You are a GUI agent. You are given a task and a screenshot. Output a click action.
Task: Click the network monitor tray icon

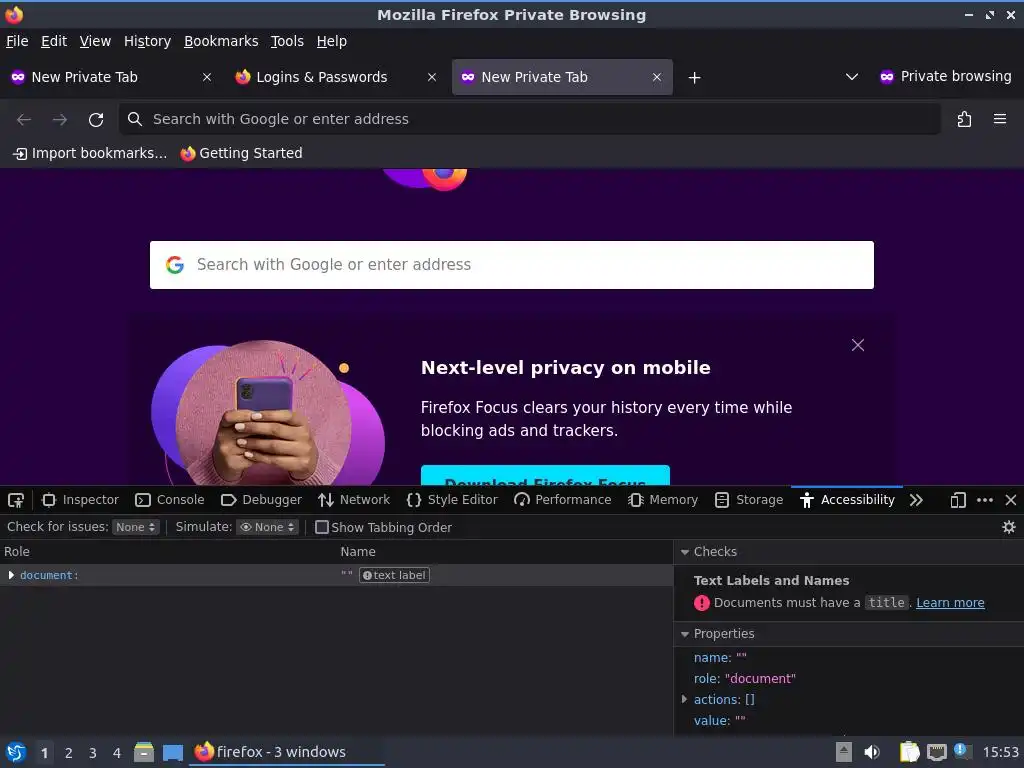(936, 752)
